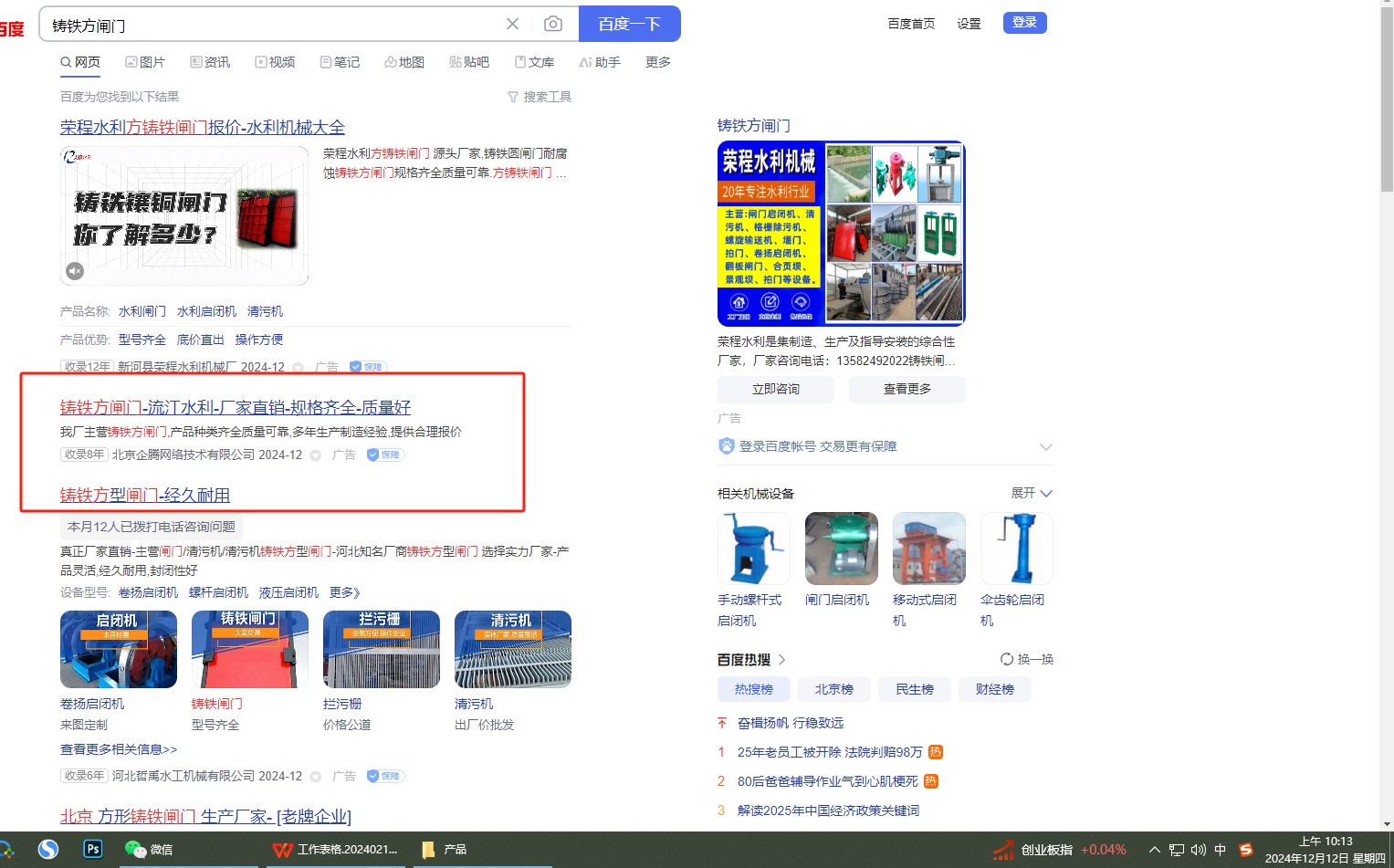Screen dimensions: 1394x868
Task: Refresh hot list with 换一换 icon
Action: (1007, 659)
